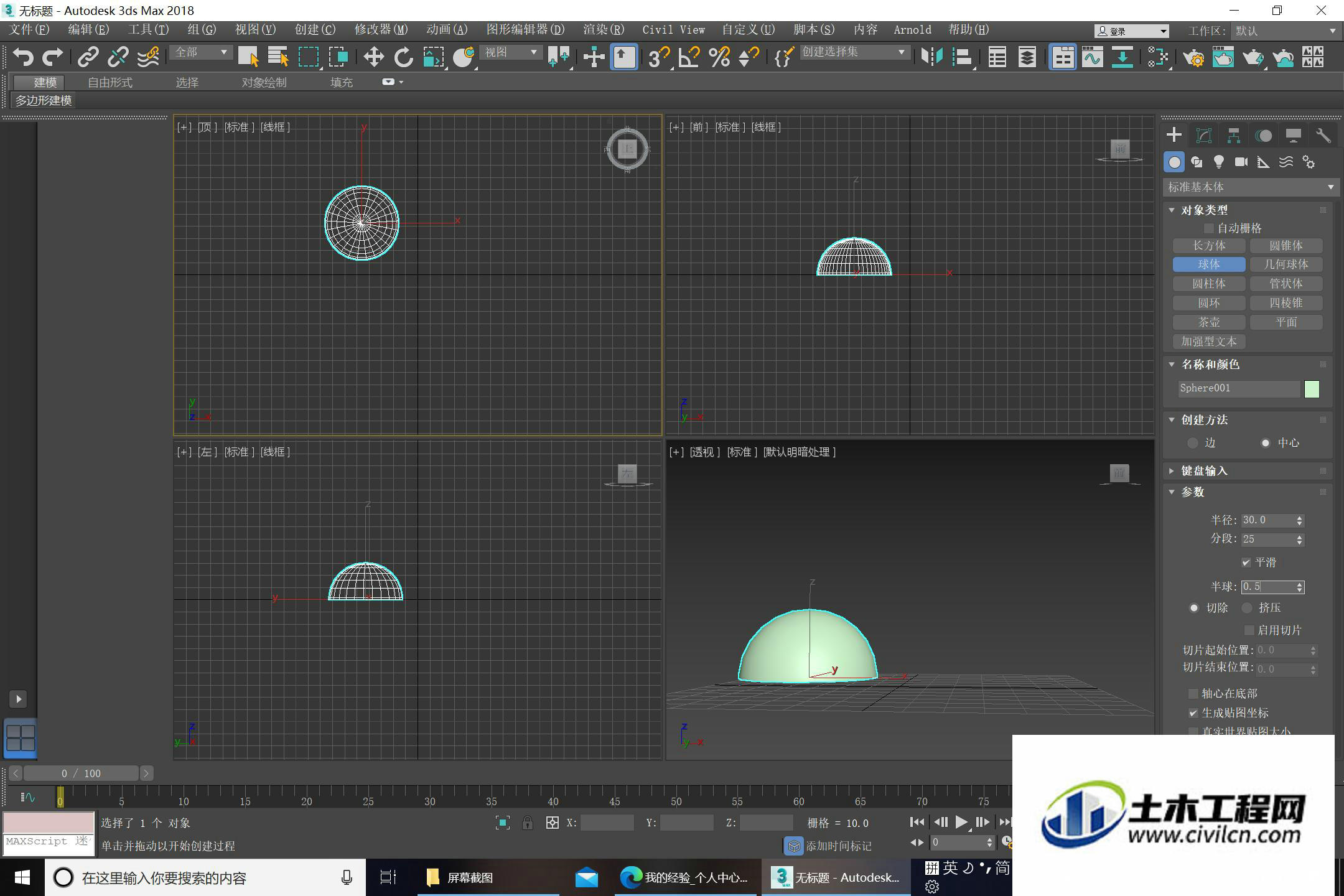This screenshot has height=896, width=1344.
Task: Select the 切除 radio option
Action: (1193, 608)
